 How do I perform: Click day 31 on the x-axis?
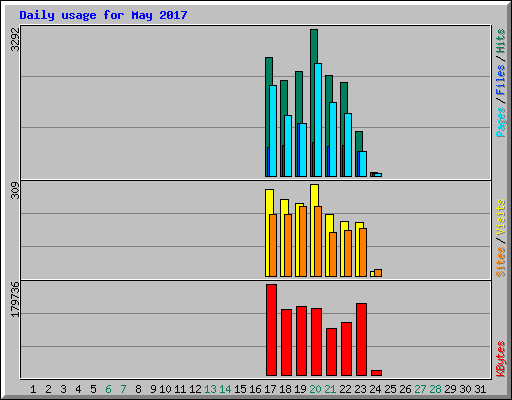pyautogui.click(x=480, y=389)
